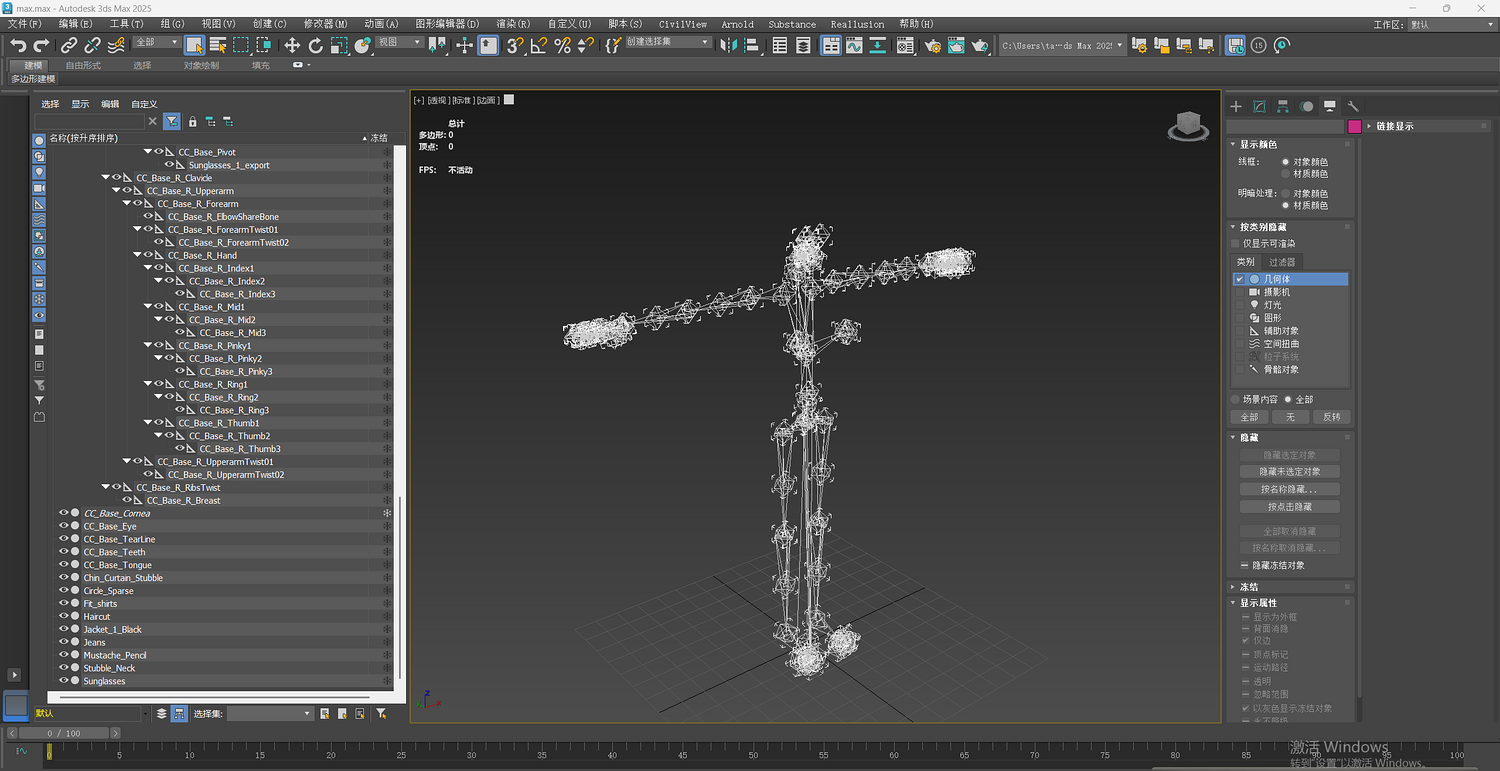
Task: Click the 隐藏未选定对象 button
Action: pos(1289,471)
